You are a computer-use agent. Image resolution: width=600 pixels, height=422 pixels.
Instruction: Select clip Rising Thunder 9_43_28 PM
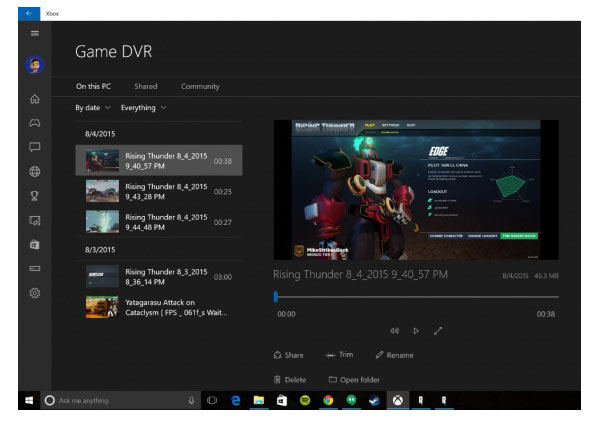click(x=159, y=191)
